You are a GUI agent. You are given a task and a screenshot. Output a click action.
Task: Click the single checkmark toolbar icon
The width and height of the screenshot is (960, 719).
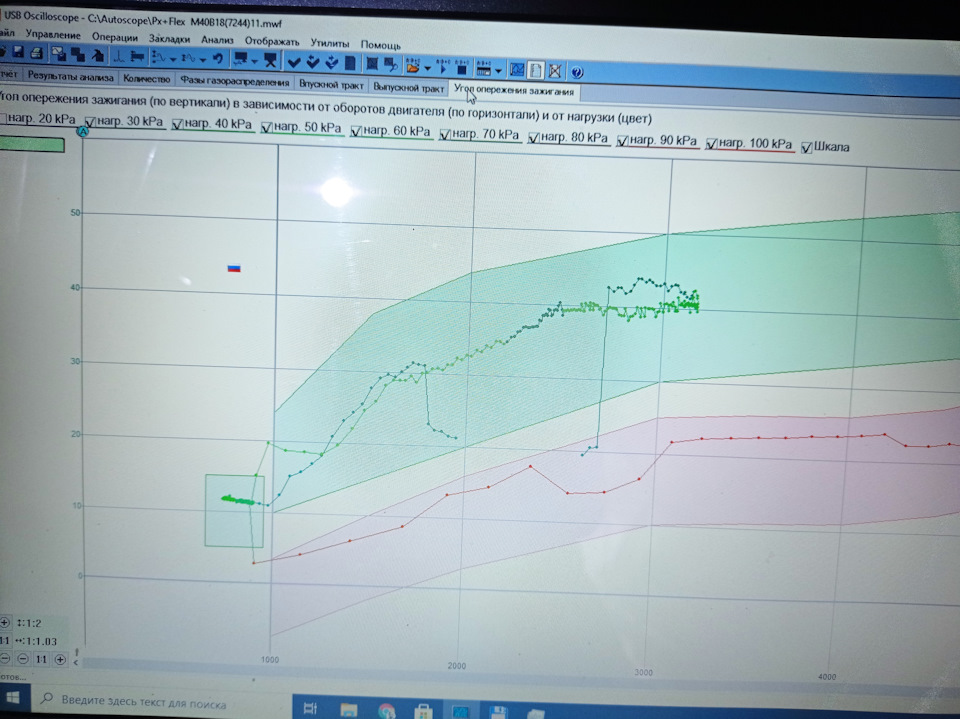pos(294,61)
